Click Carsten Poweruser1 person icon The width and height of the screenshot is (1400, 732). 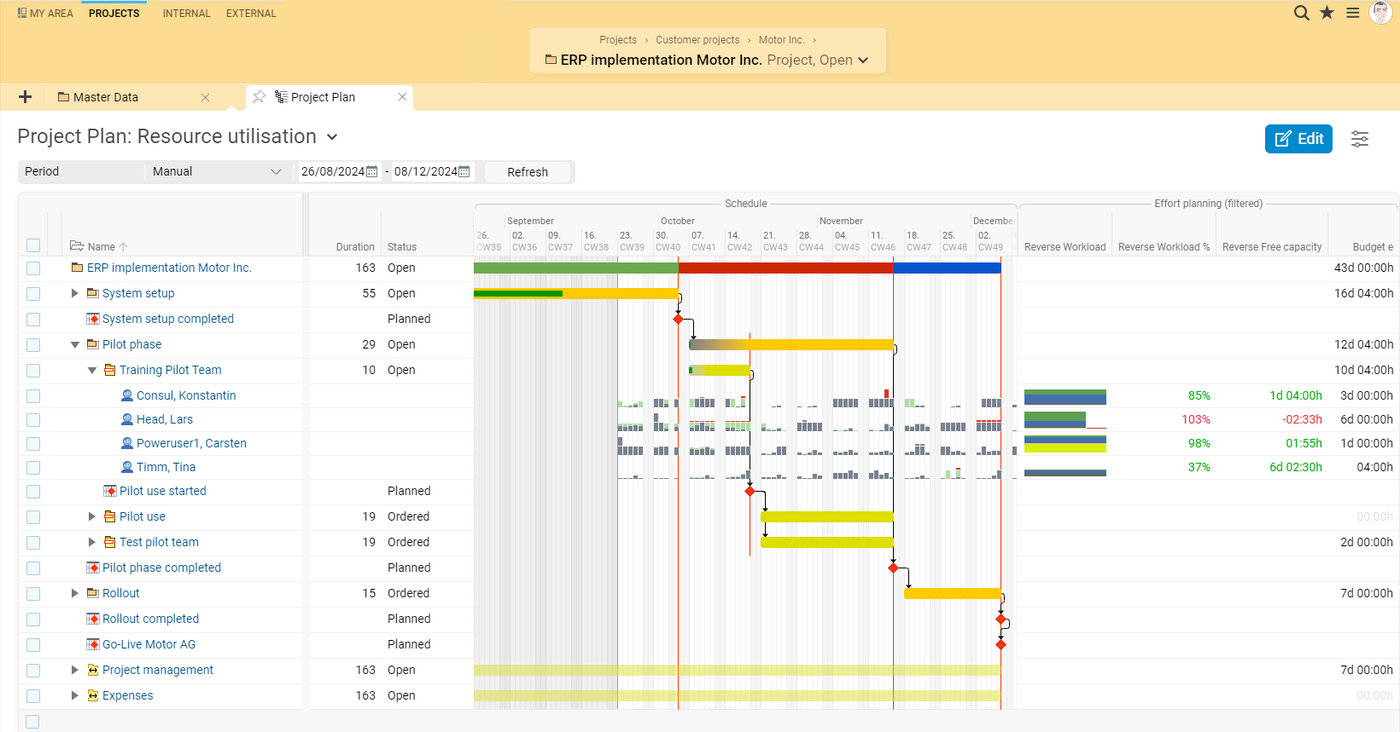(x=127, y=444)
